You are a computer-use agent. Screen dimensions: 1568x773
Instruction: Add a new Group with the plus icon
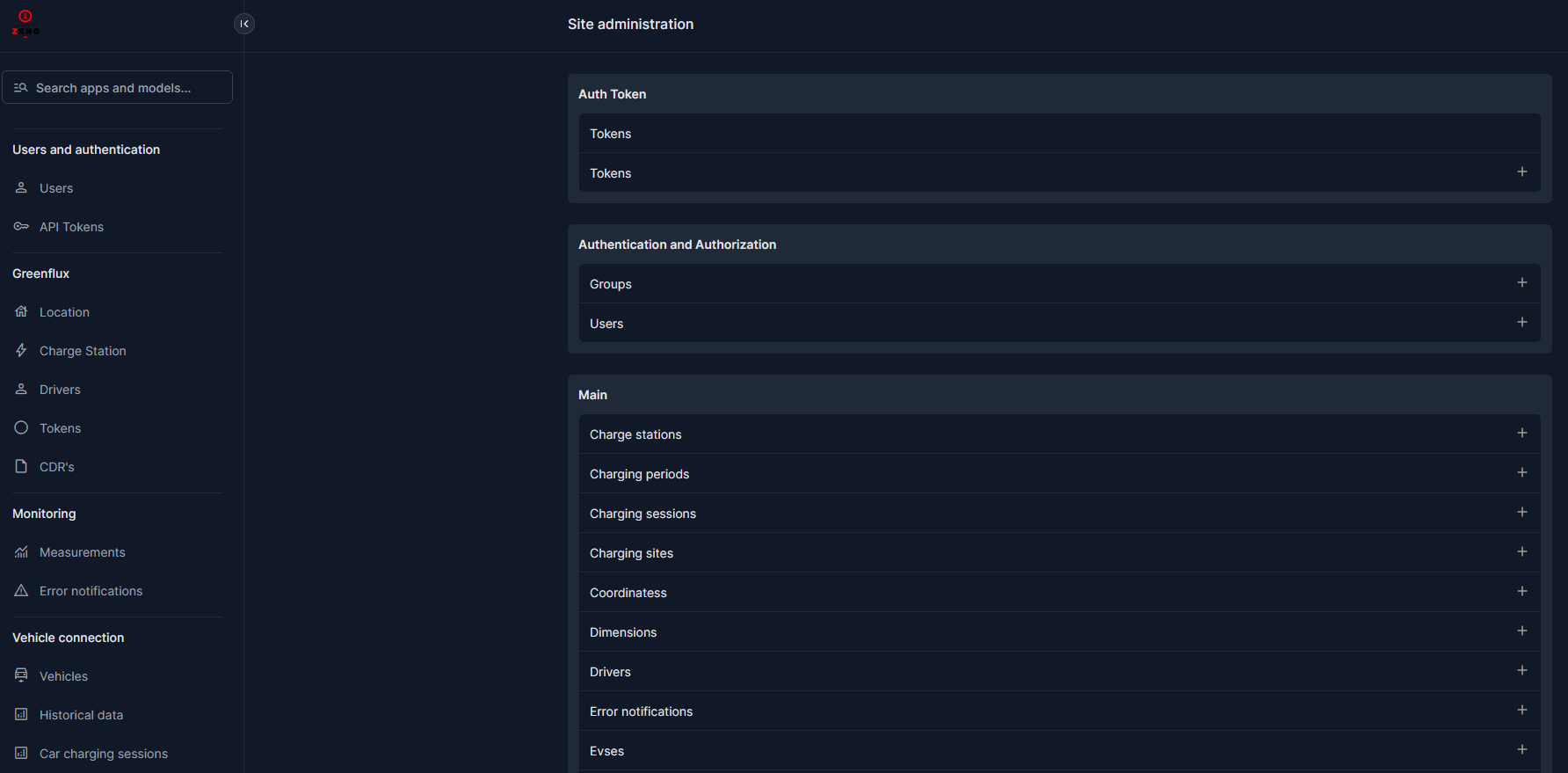1522,282
